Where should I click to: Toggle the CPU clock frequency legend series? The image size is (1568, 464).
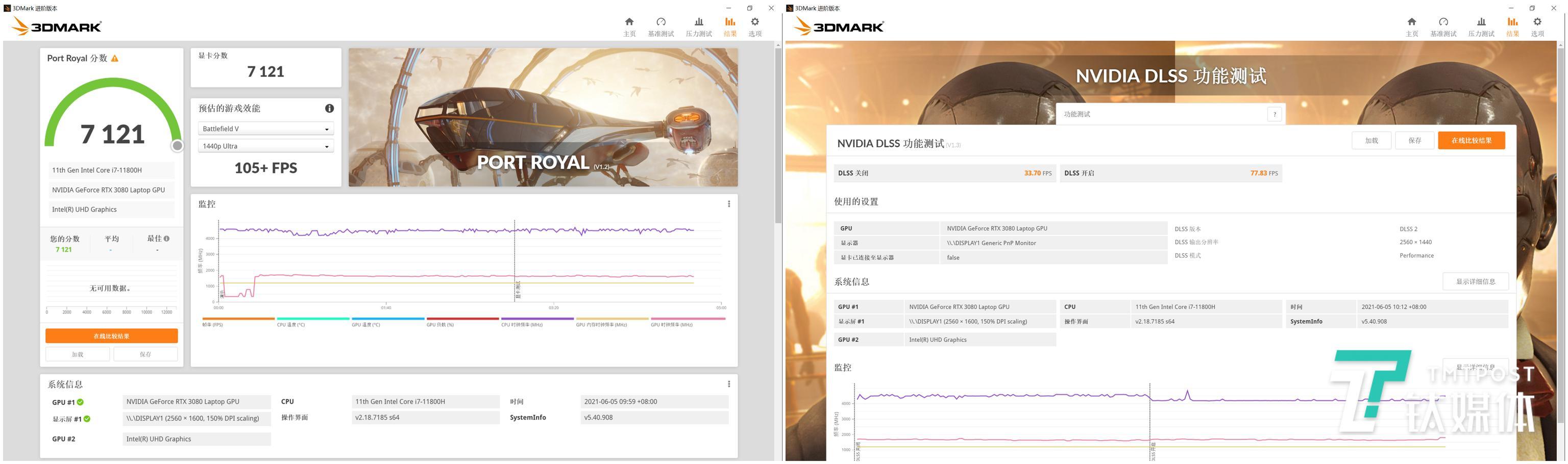[x=537, y=321]
